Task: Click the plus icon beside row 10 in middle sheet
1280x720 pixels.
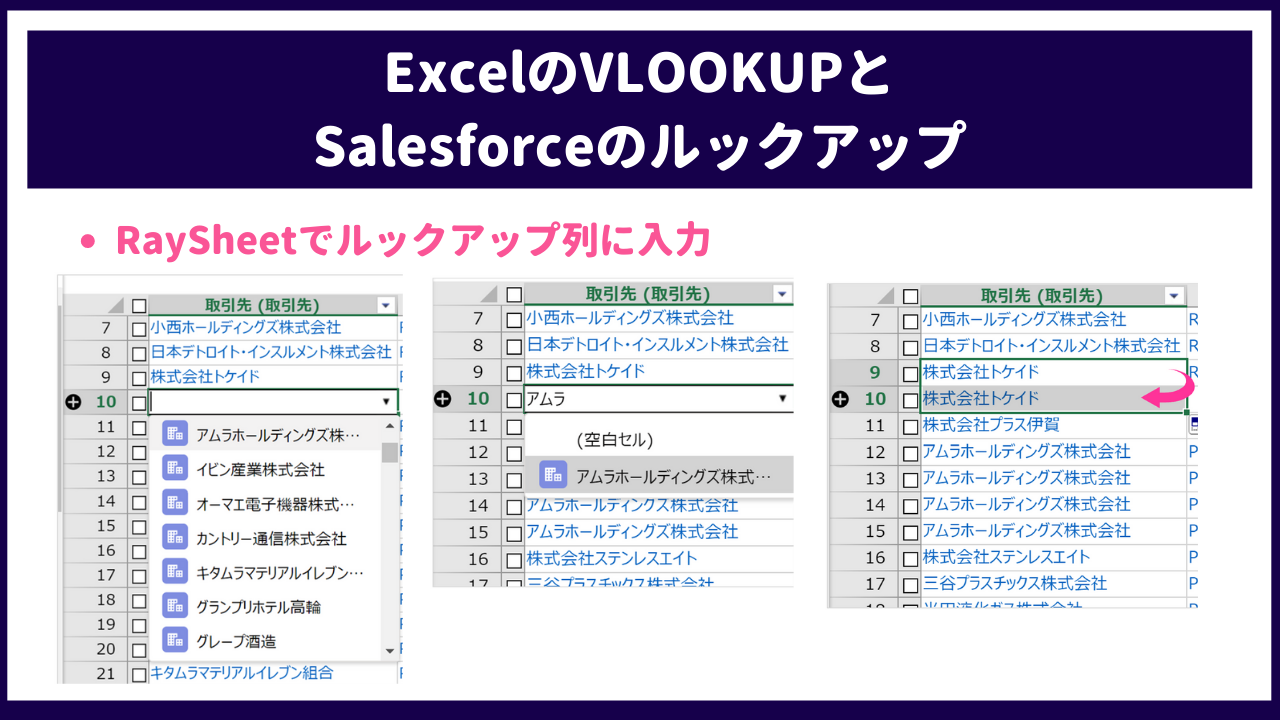Action: (x=441, y=398)
